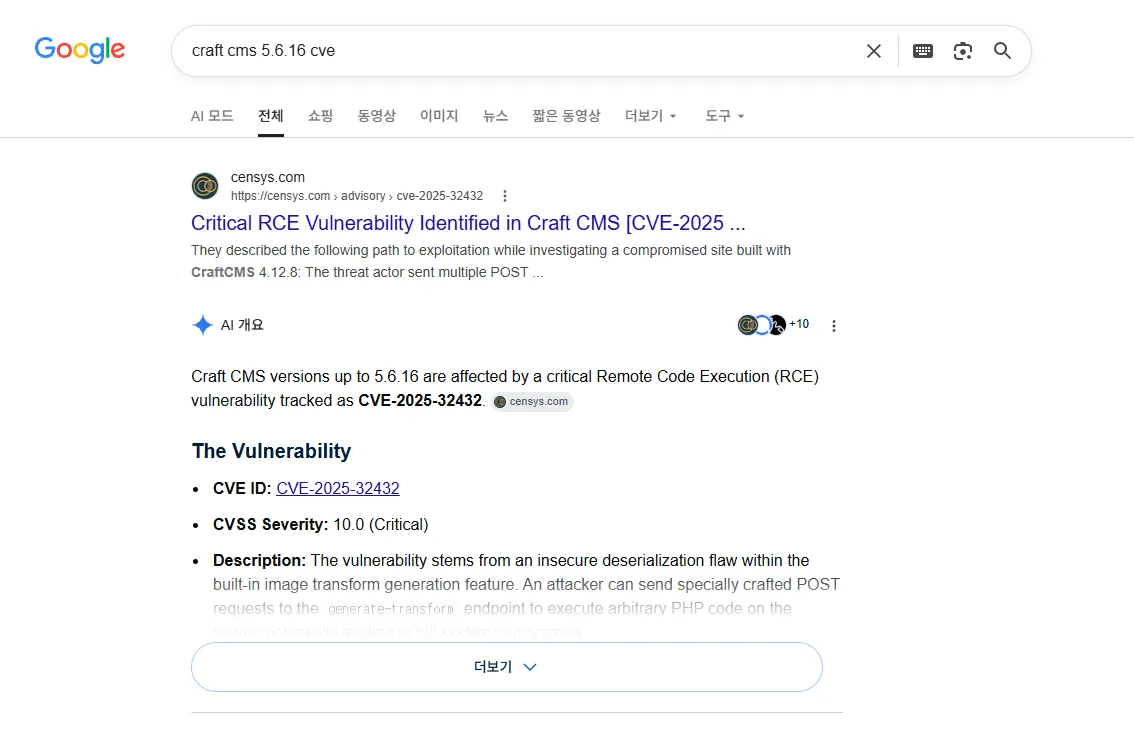Screen dimensions: 1134x730
Task: Open the three-dot menu beside the censys URL
Action: 505,196
